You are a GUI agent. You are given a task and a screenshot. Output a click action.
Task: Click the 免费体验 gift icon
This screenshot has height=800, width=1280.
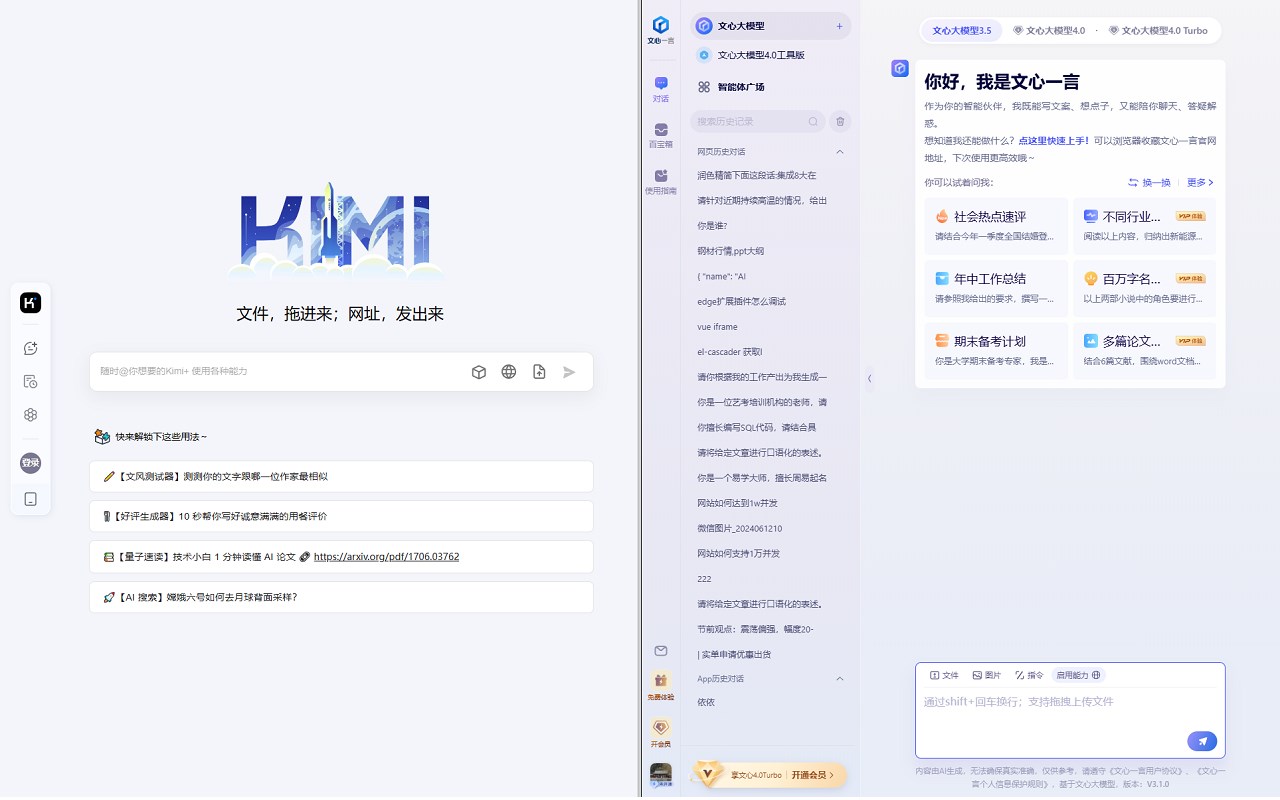pyautogui.click(x=661, y=686)
